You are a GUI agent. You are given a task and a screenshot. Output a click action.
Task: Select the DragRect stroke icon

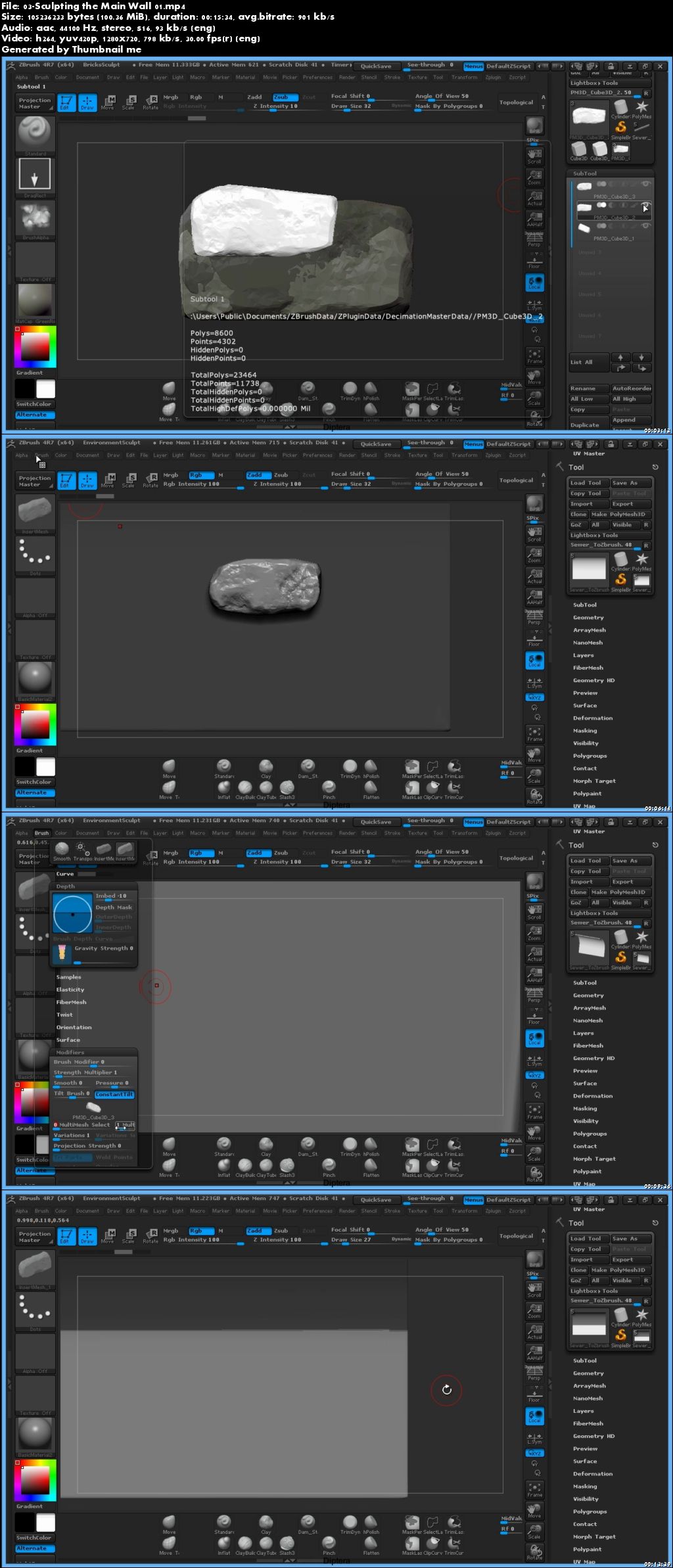point(34,175)
